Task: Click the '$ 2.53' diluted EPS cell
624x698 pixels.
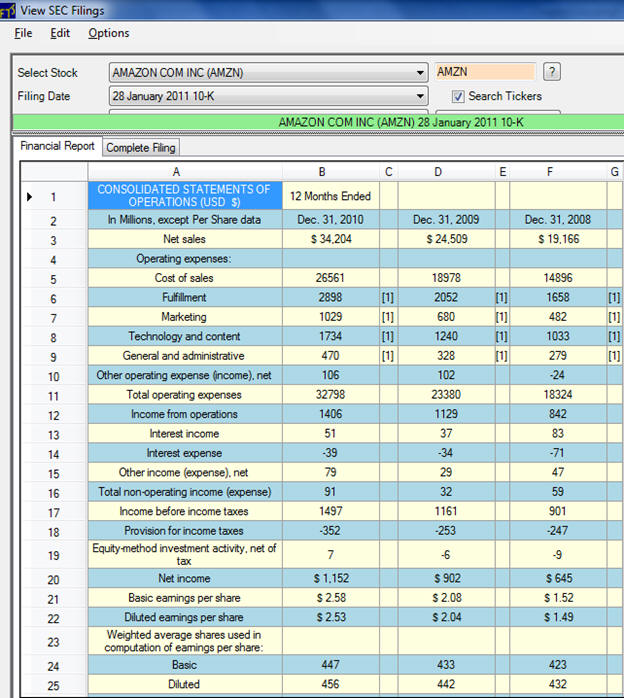Action: pyautogui.click(x=331, y=617)
